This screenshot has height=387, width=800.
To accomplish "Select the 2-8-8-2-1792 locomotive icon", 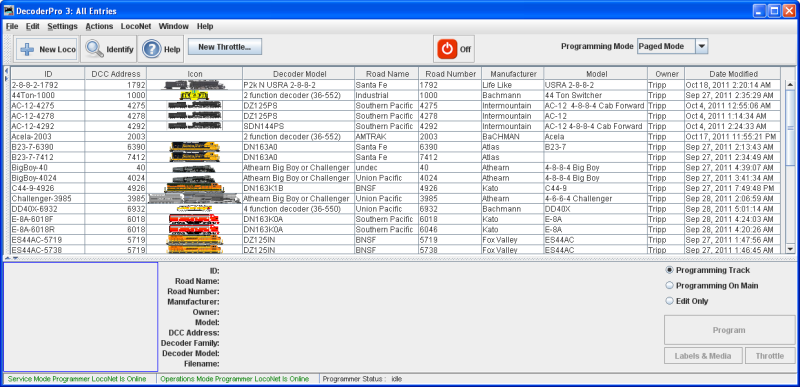I will point(194,85).
